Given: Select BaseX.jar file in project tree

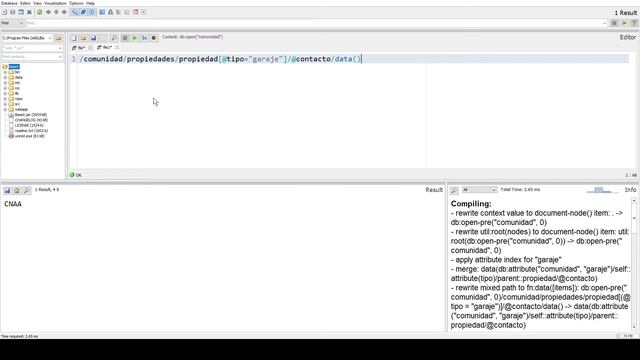Looking at the screenshot, I should pyautogui.click(x=31, y=115).
